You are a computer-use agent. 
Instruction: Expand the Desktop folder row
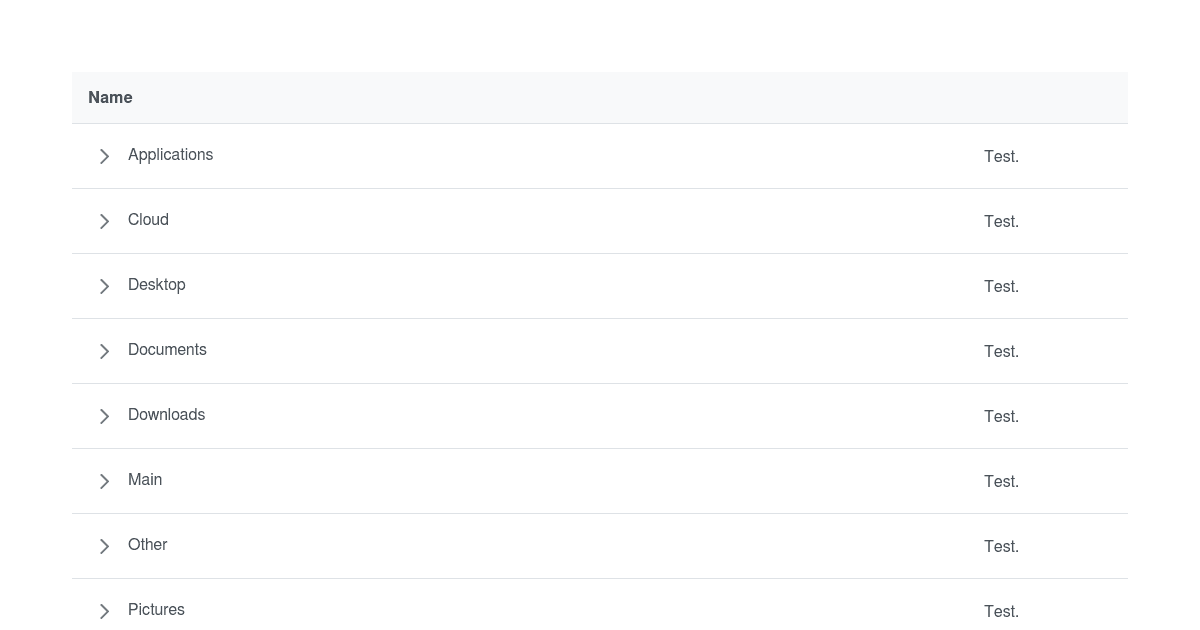[104, 286]
